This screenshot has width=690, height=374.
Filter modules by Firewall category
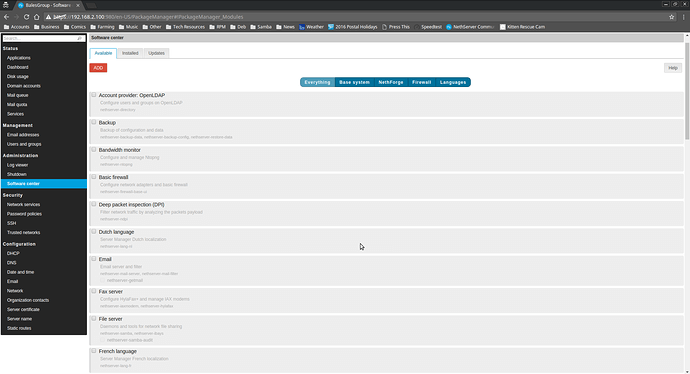tap(421, 82)
